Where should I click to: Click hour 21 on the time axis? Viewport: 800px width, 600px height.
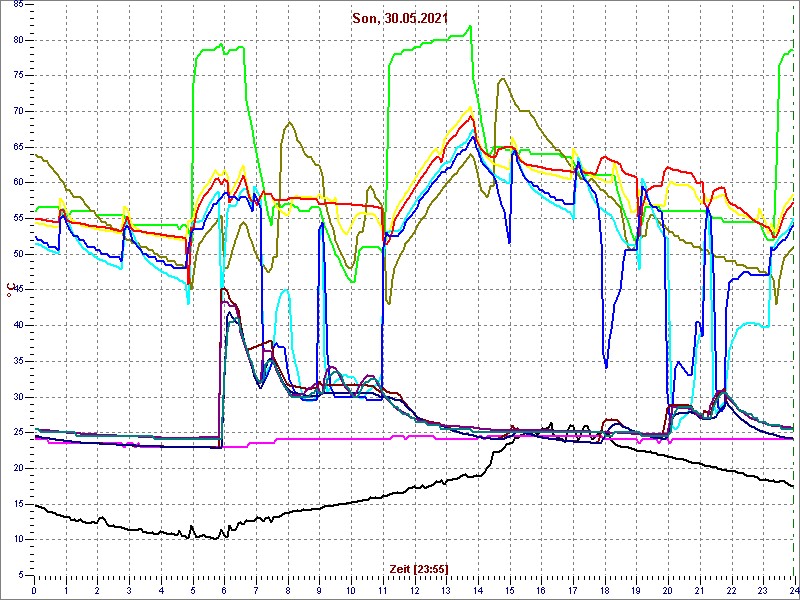(699, 589)
